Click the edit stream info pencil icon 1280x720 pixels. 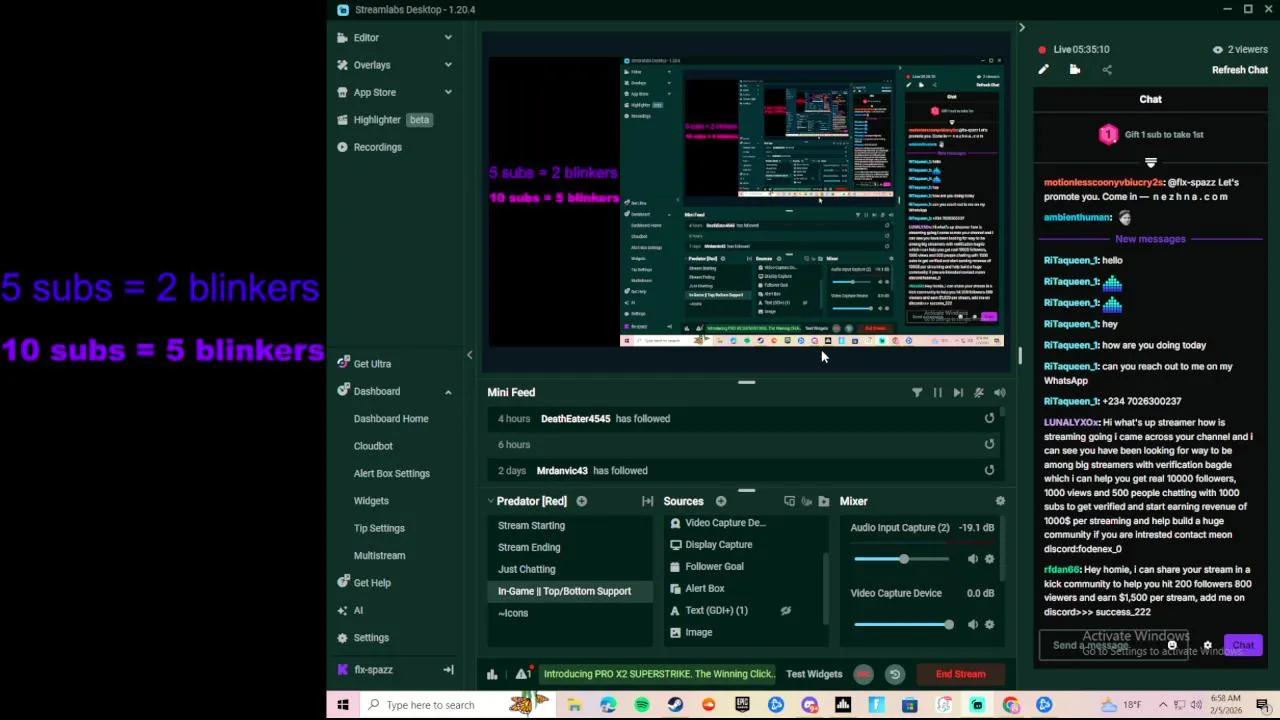[1043, 70]
